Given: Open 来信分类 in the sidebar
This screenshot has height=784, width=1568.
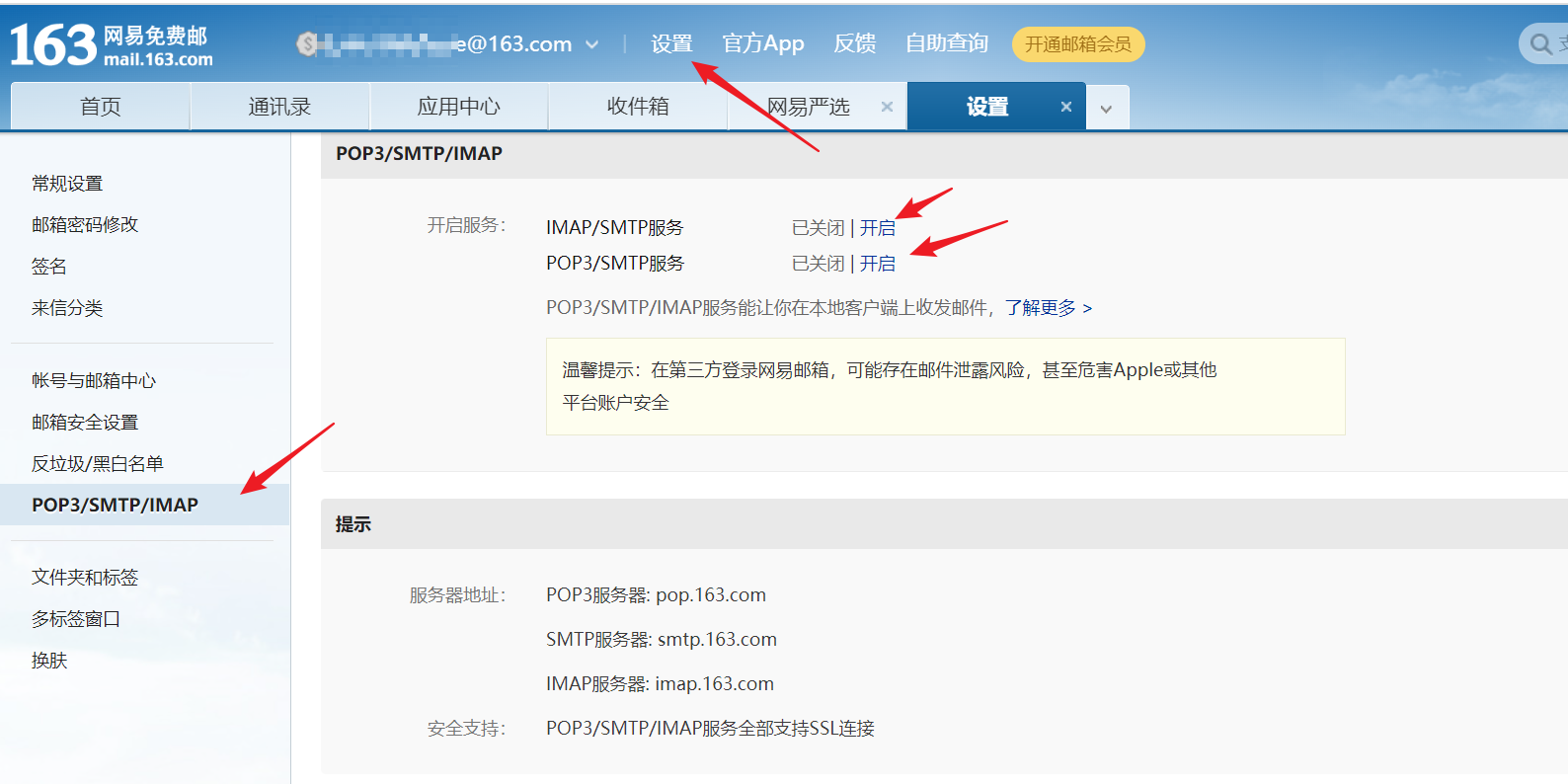Looking at the screenshot, I should [67, 308].
